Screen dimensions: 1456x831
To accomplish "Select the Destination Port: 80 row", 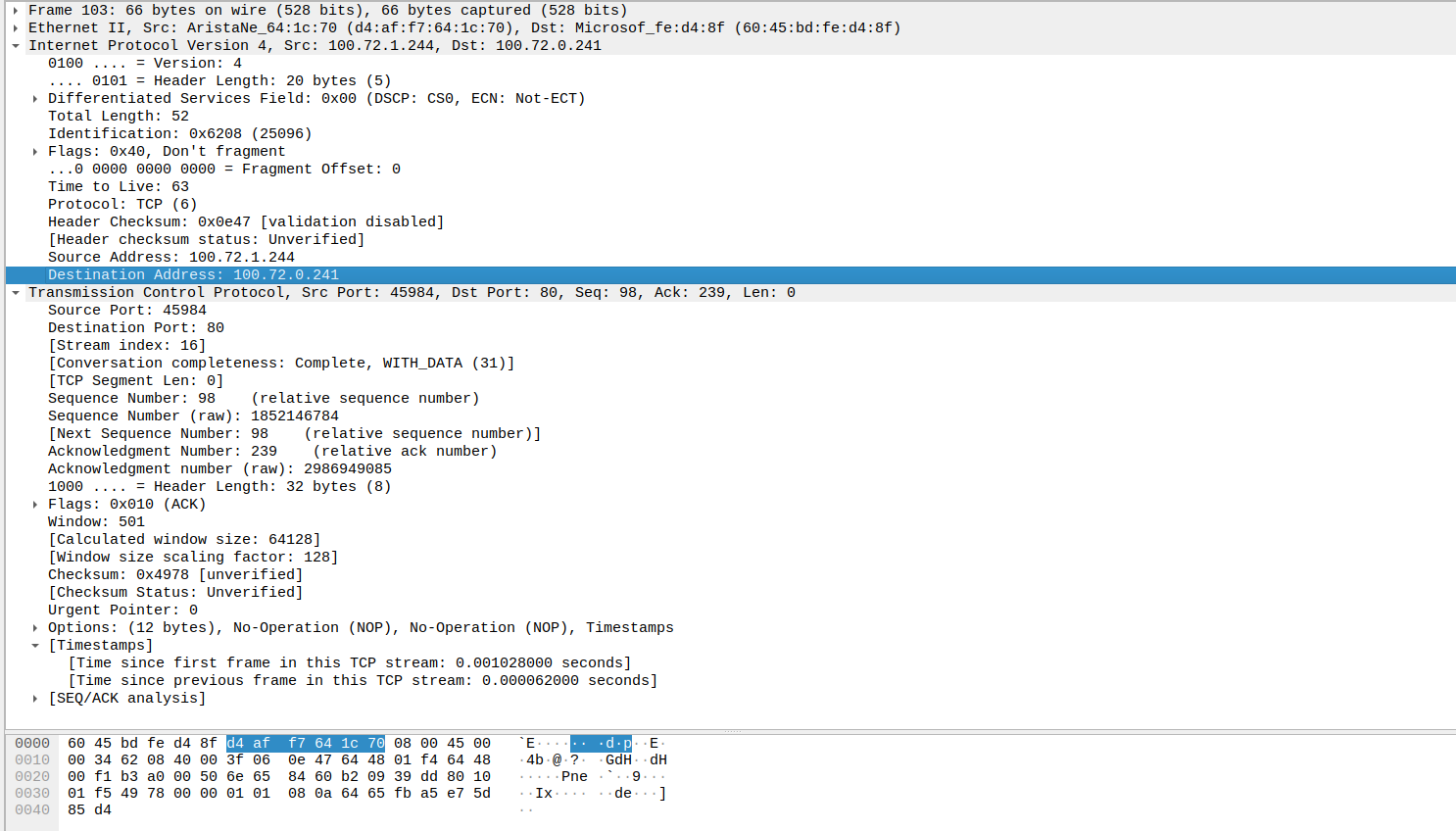I will point(731,327).
